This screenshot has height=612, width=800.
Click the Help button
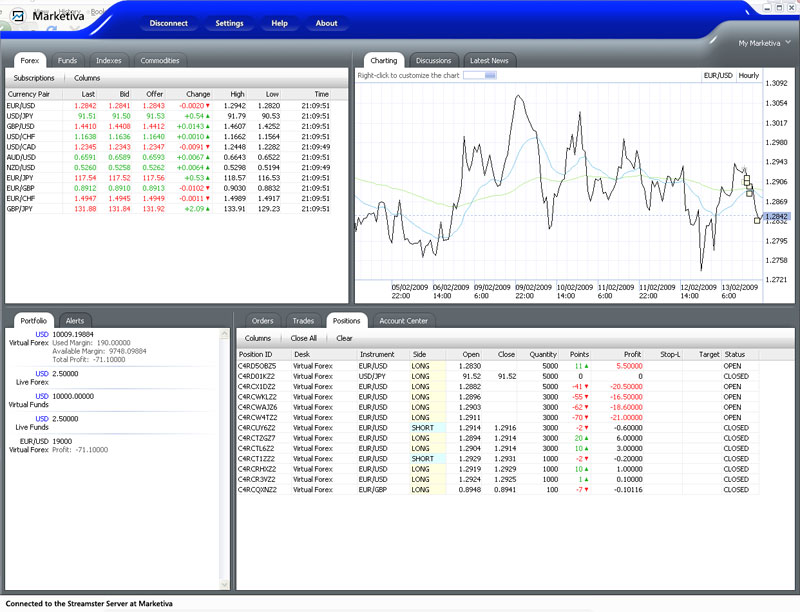pyautogui.click(x=279, y=23)
